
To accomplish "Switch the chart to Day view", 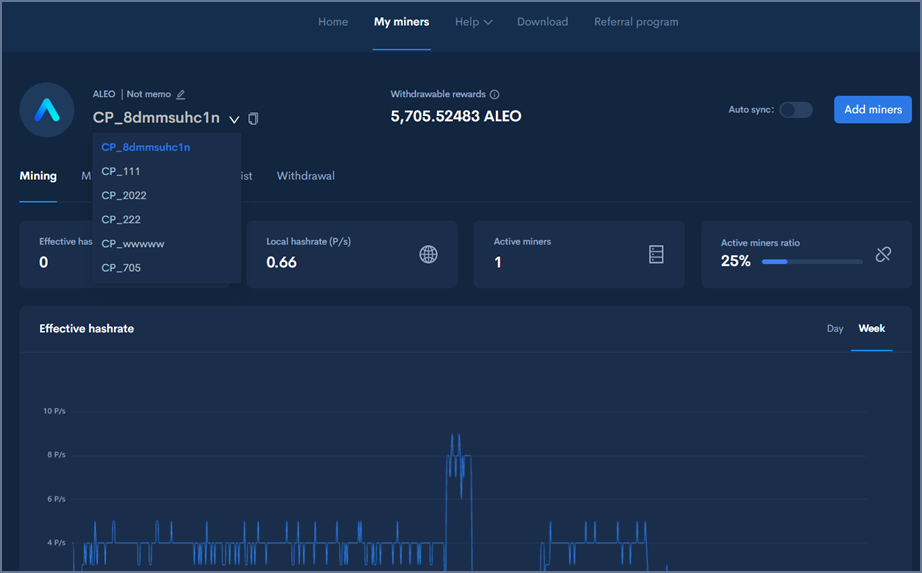I will point(834,329).
